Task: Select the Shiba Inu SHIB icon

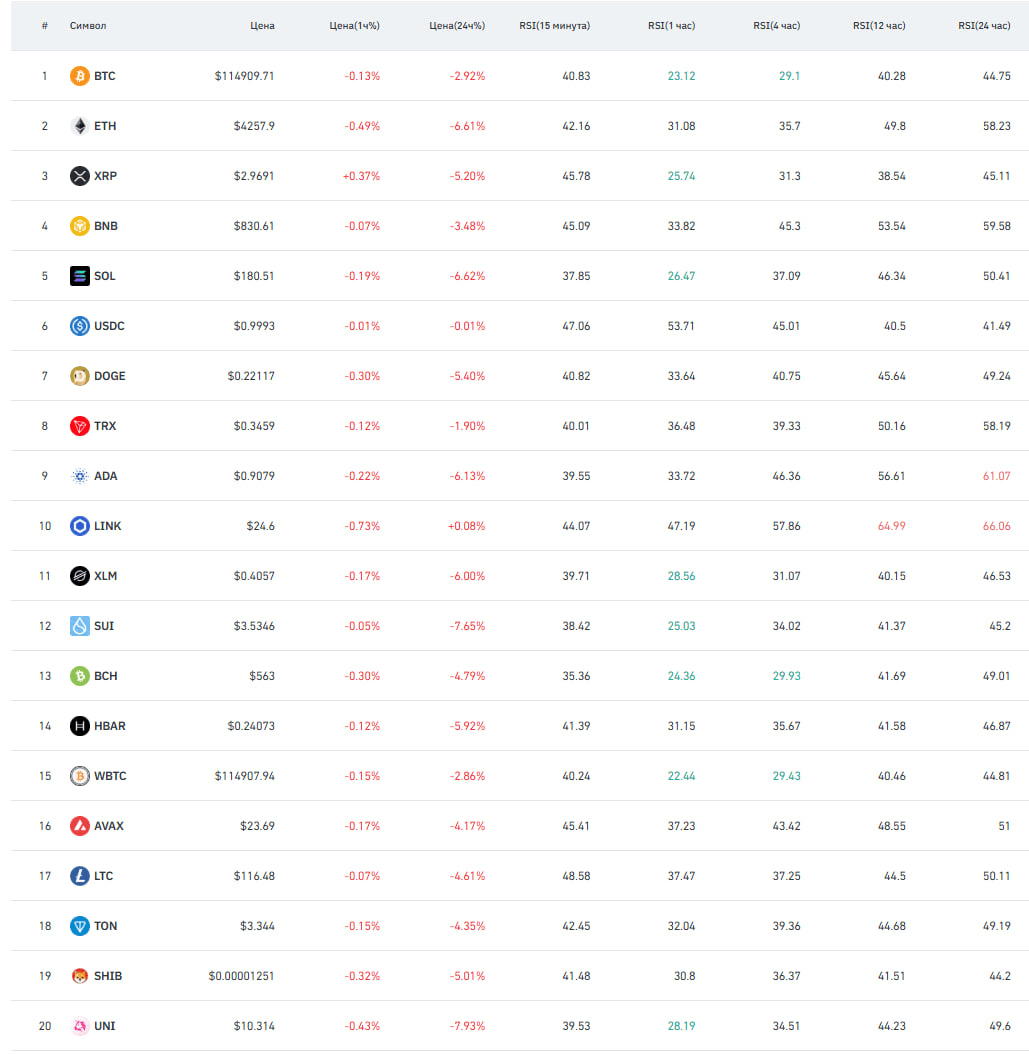Action: pos(79,975)
